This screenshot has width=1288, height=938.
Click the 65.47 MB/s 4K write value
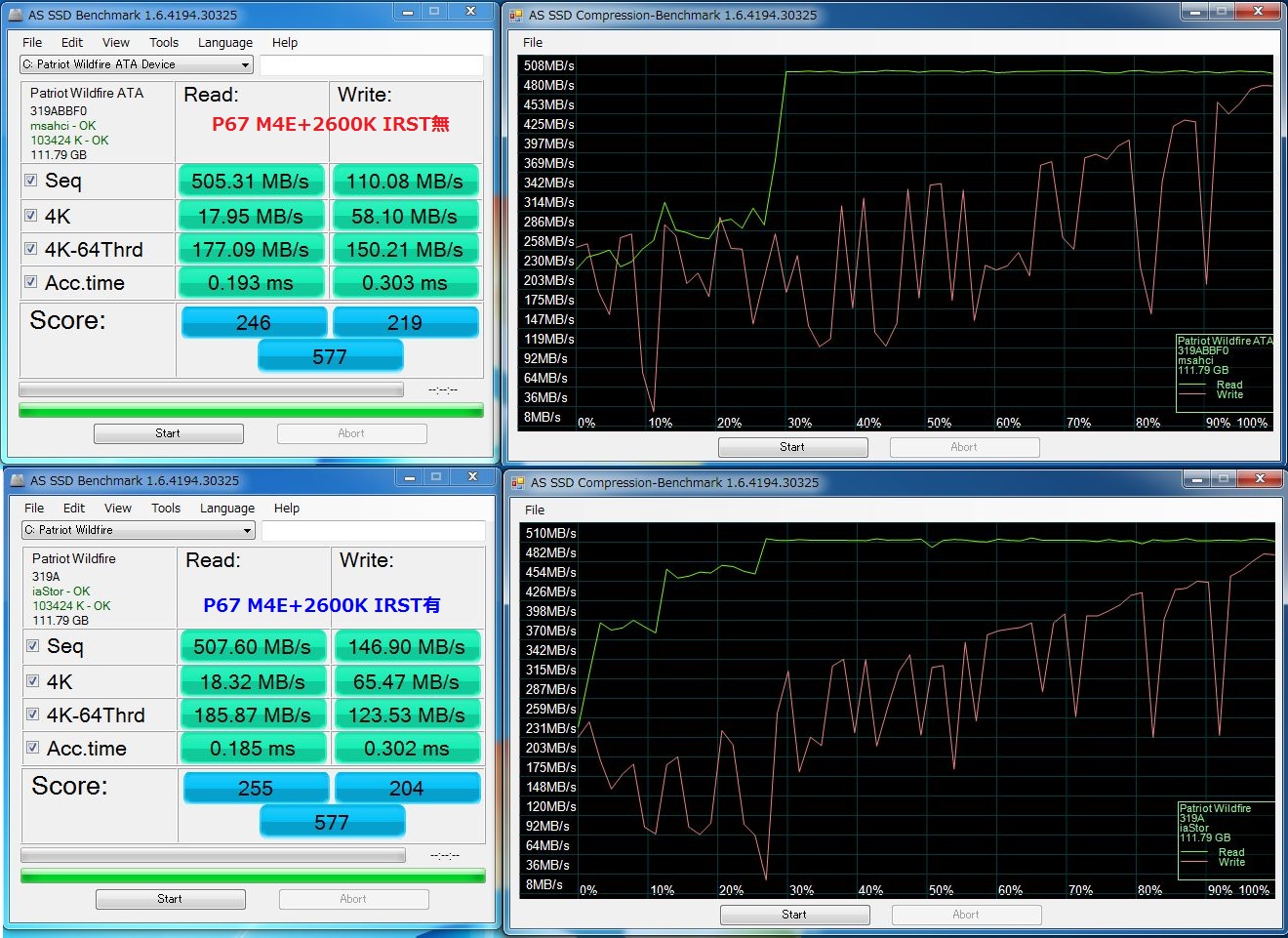tap(407, 681)
